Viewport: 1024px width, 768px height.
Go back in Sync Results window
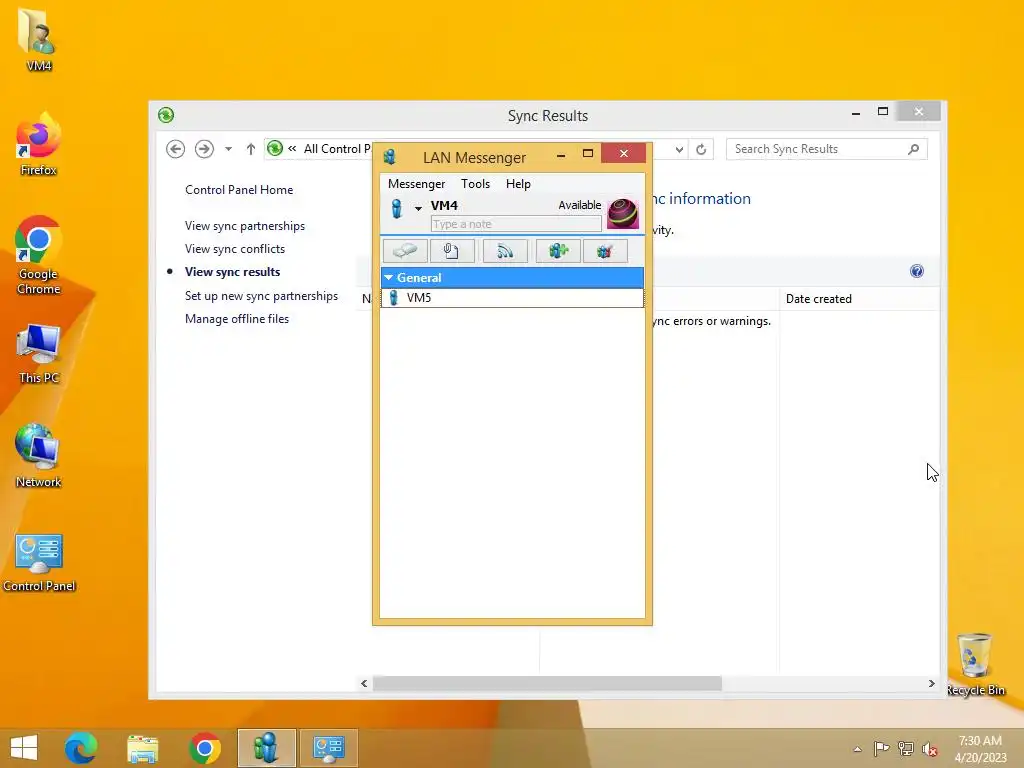pyautogui.click(x=175, y=149)
